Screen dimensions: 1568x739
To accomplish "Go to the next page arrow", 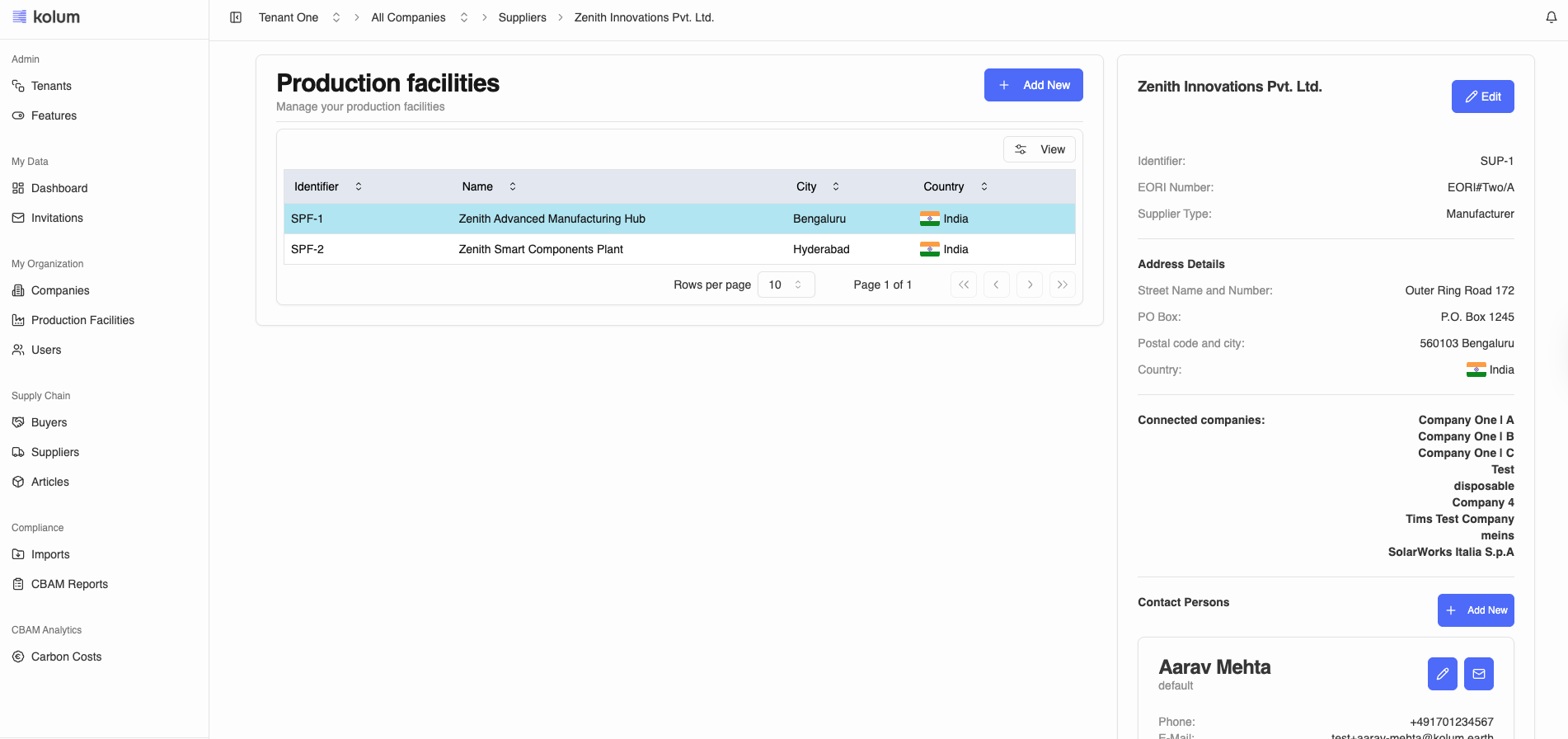I will point(1030,285).
